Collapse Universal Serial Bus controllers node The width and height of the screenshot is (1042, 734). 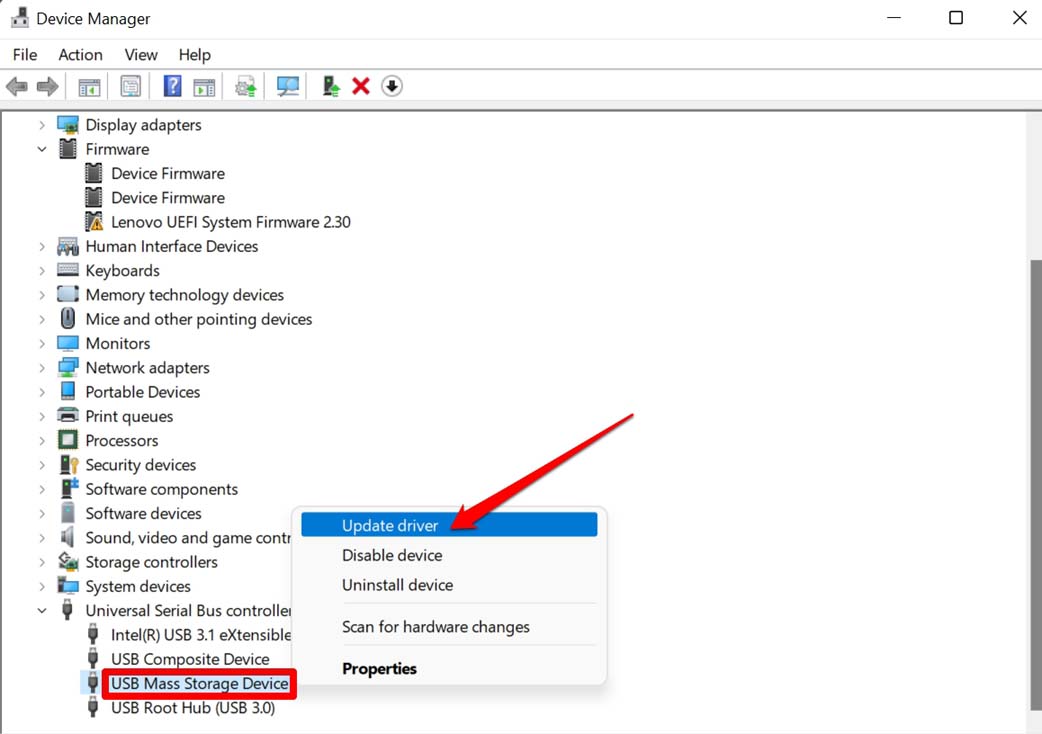click(42, 611)
